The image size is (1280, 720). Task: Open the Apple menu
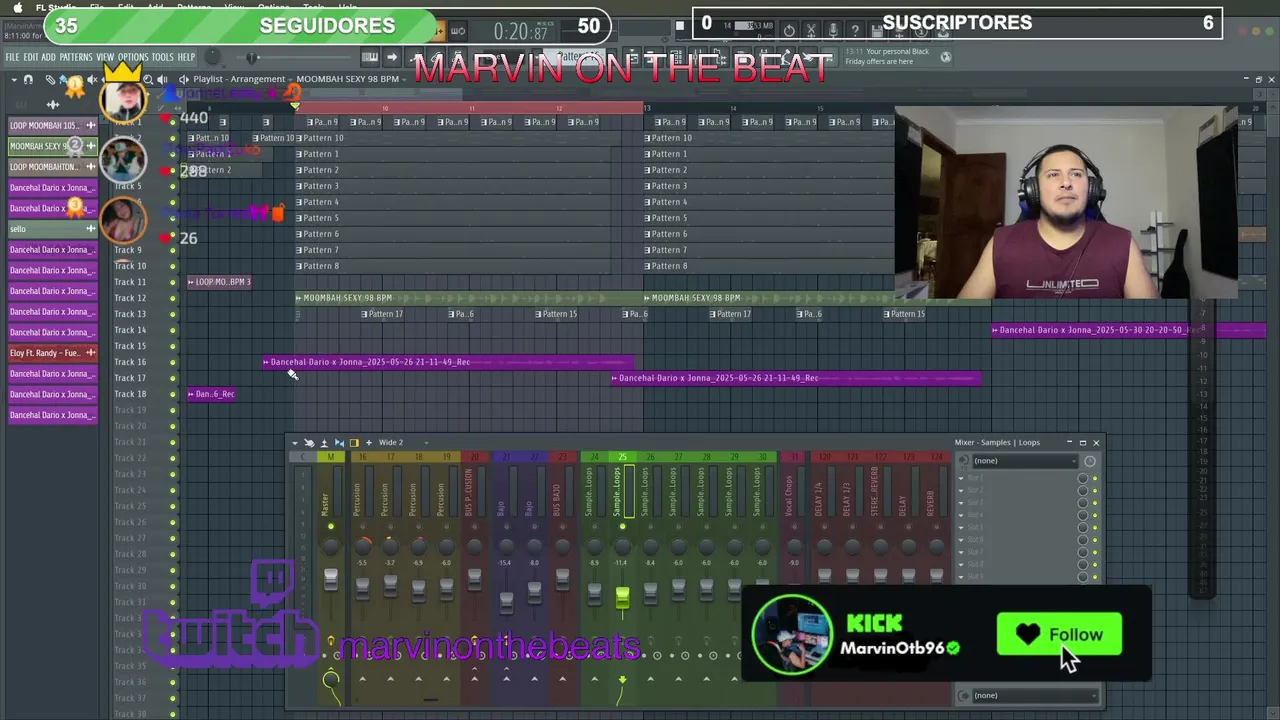(17, 7)
